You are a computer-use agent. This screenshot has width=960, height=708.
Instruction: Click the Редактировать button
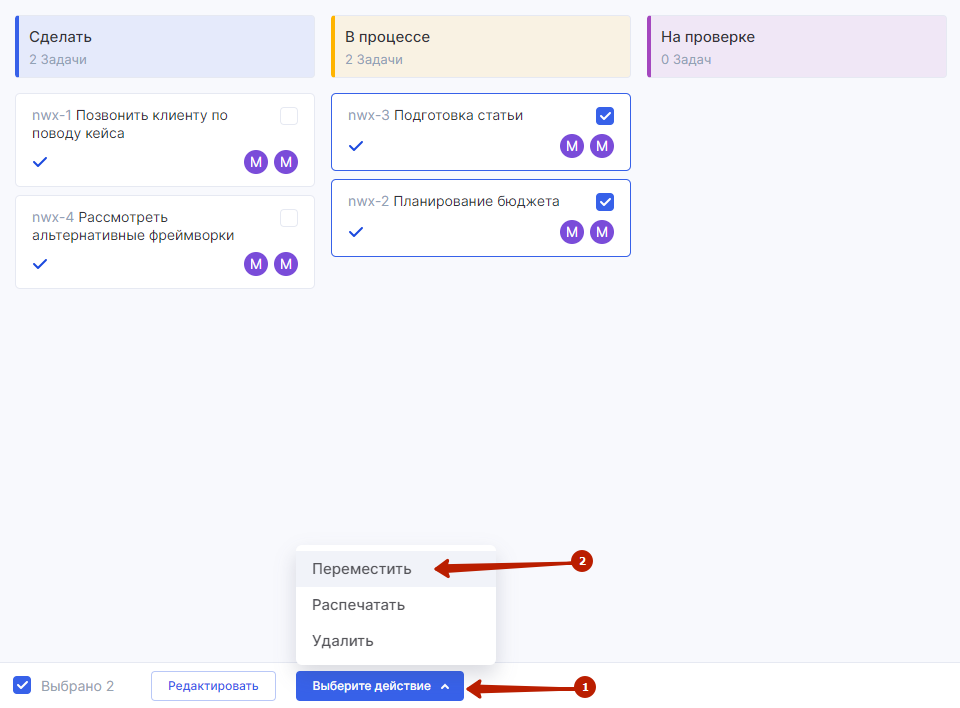213,686
